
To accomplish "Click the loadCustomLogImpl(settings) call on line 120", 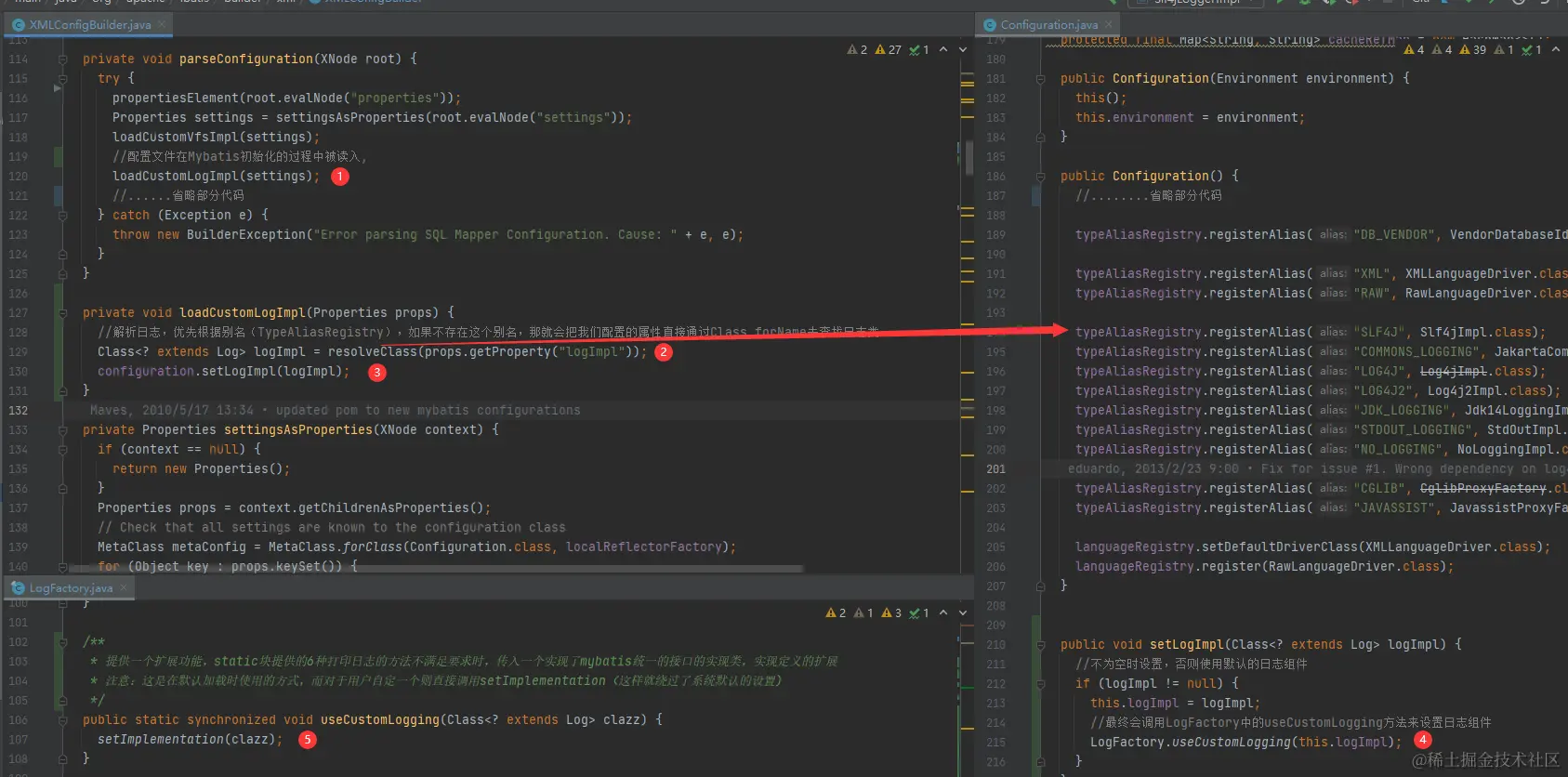I will pyautogui.click(x=216, y=176).
